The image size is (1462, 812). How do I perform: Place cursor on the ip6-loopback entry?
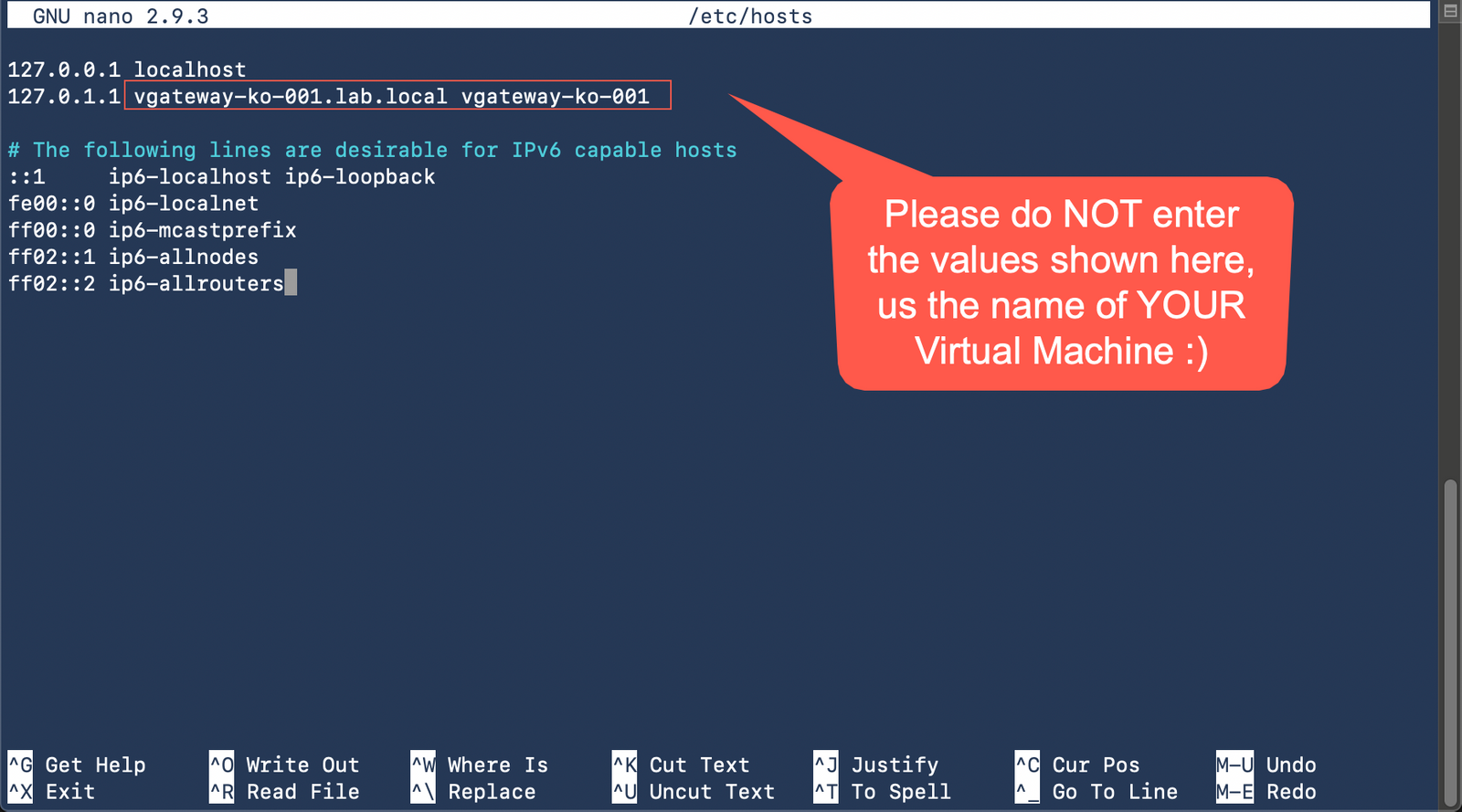click(x=360, y=176)
